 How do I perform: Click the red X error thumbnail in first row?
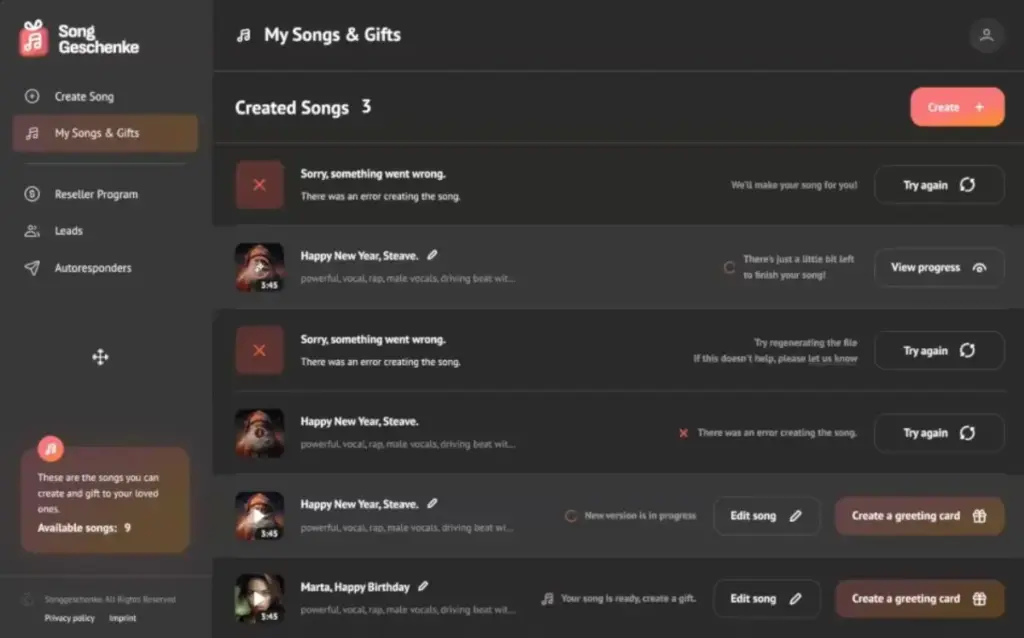259,185
